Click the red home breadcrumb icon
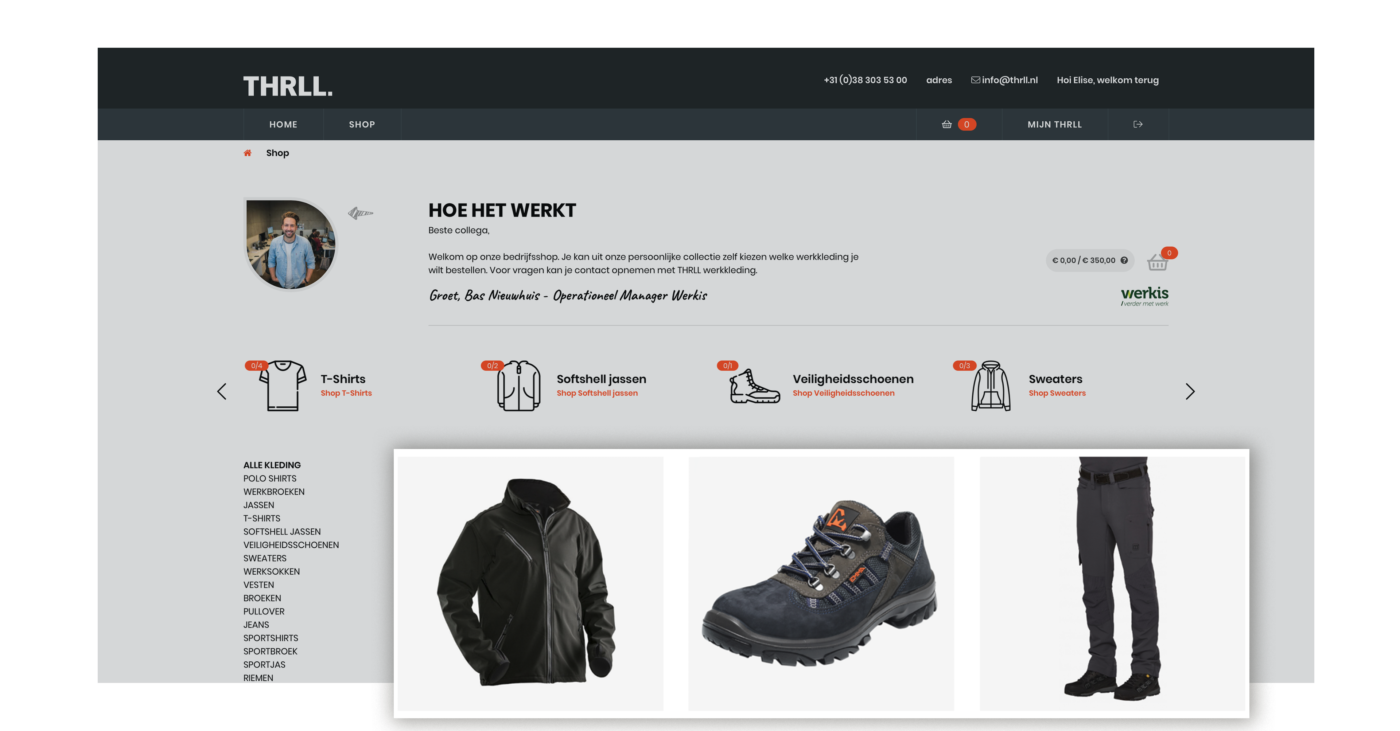 click(248, 153)
